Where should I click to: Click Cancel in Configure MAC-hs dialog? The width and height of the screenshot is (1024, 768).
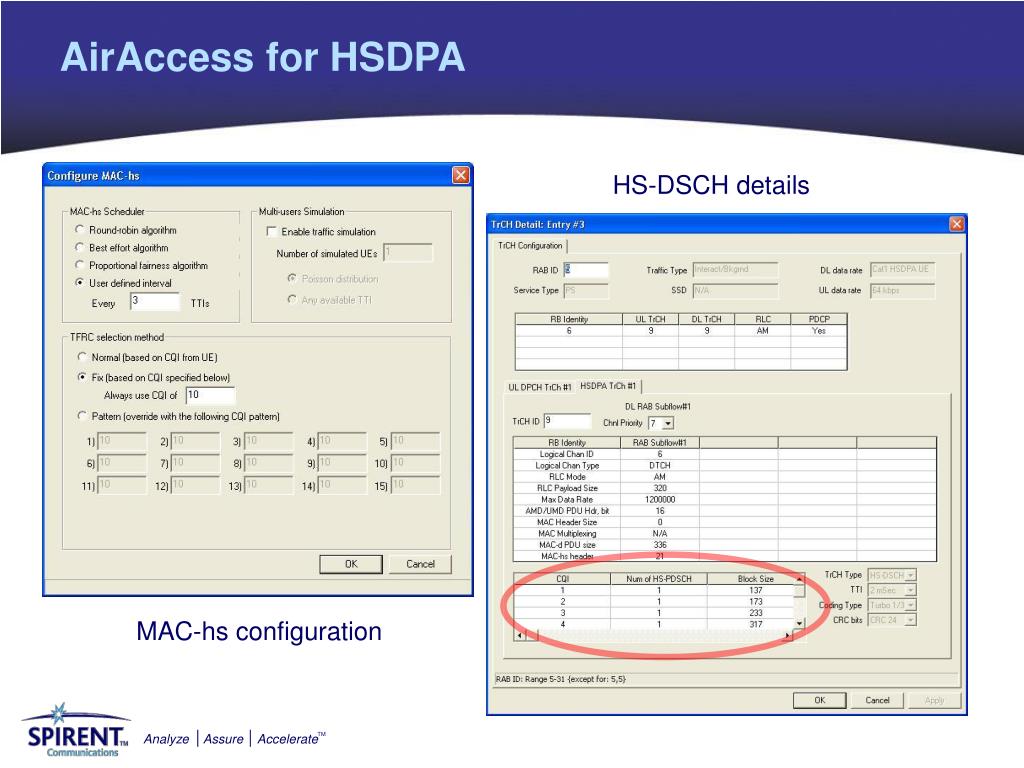click(x=420, y=564)
